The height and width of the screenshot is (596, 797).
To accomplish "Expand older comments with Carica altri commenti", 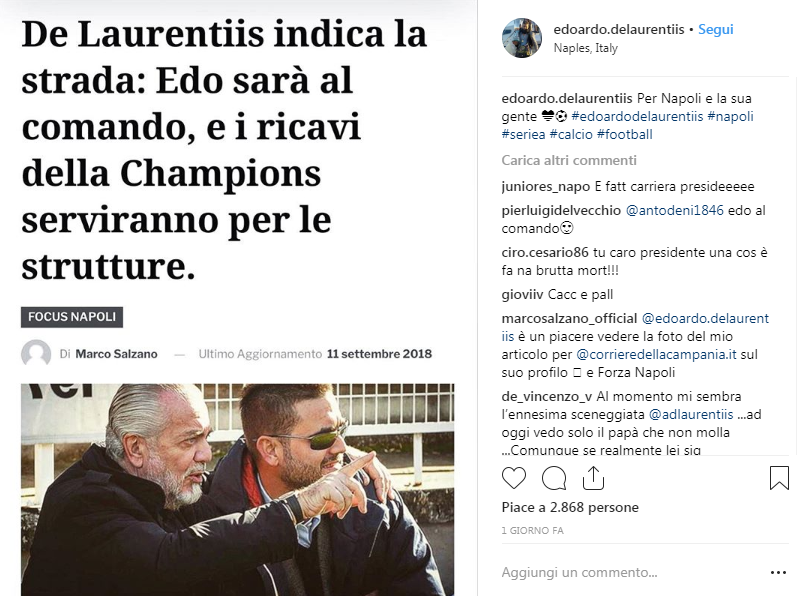I will 569,161.
